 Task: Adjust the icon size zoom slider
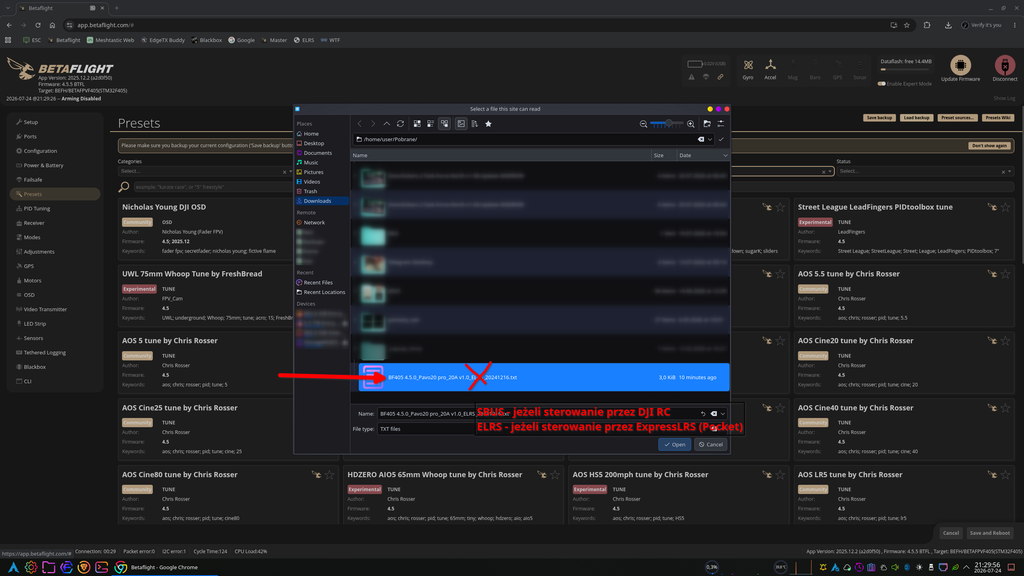coord(667,123)
